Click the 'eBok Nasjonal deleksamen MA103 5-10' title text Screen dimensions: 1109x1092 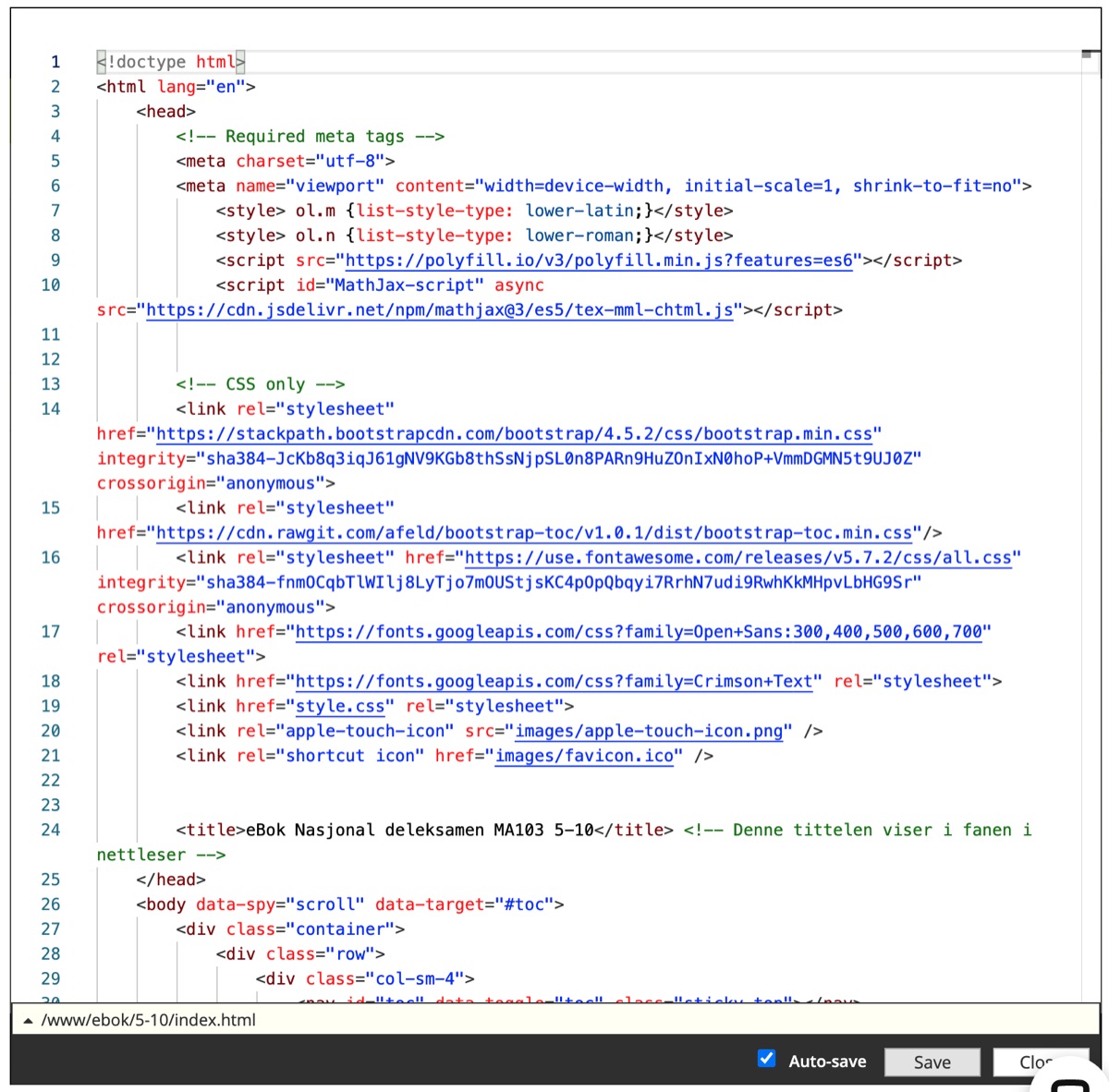point(420,831)
